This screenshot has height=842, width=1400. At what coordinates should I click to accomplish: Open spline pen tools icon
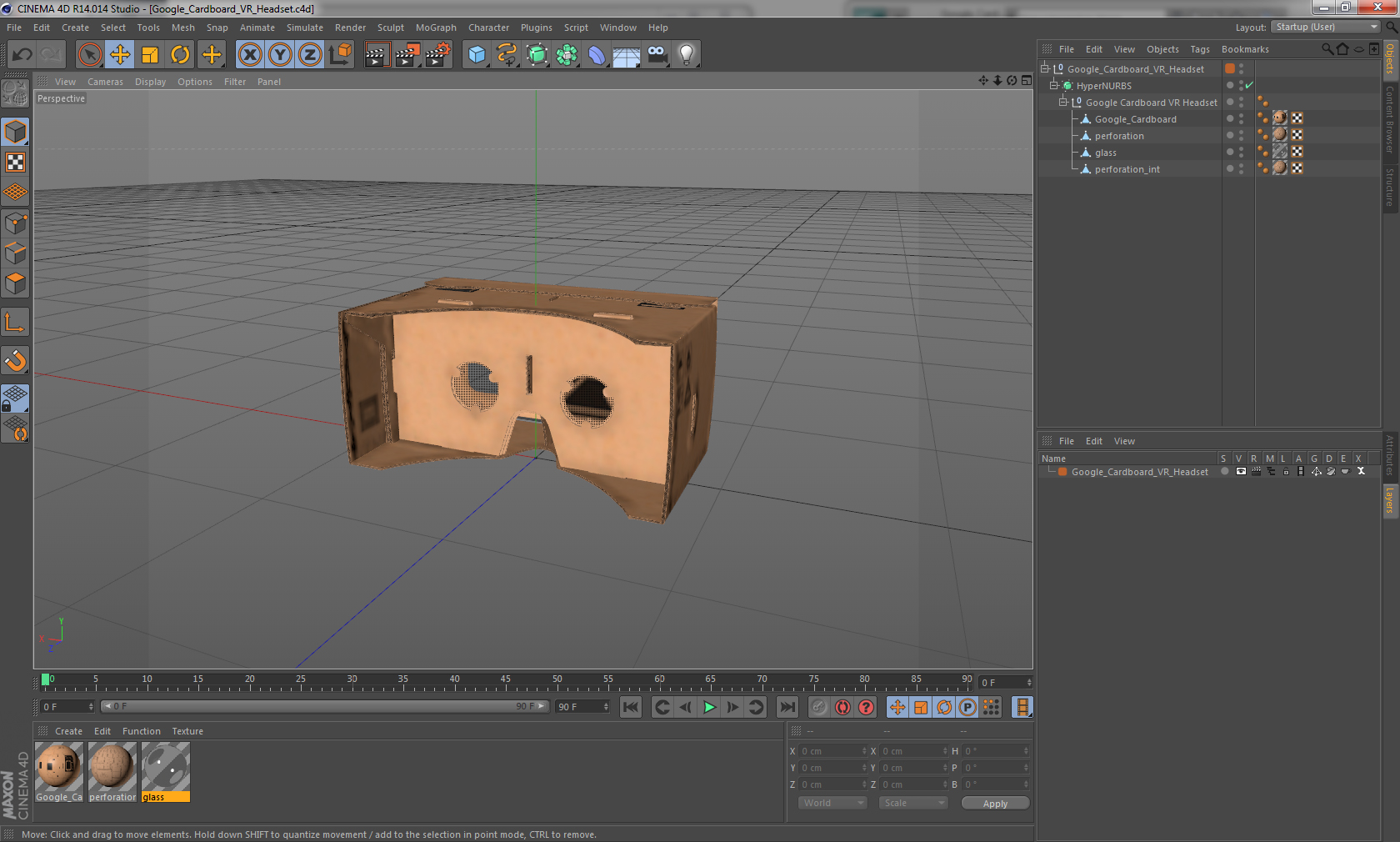click(507, 55)
